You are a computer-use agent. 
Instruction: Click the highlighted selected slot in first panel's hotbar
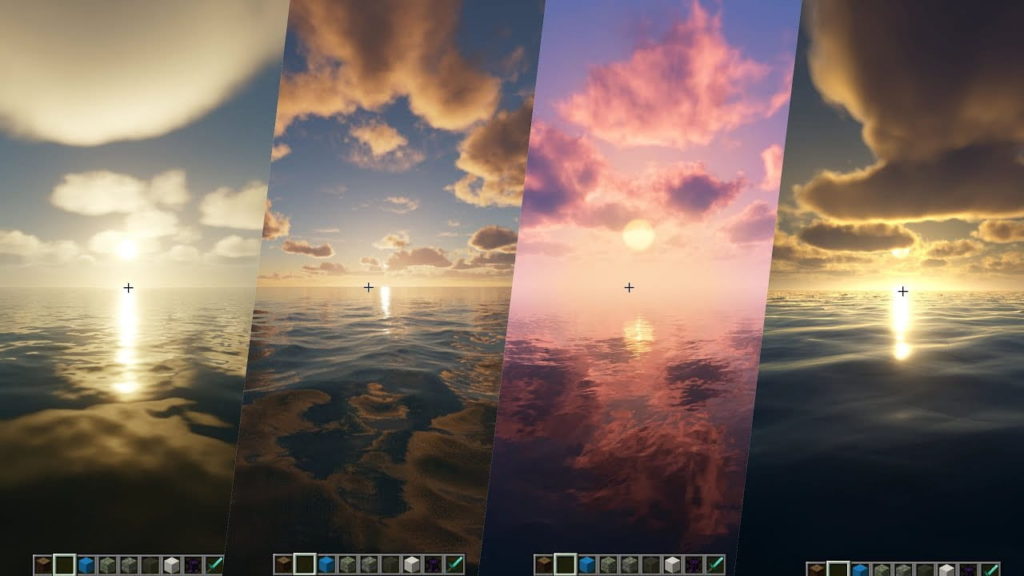65,564
